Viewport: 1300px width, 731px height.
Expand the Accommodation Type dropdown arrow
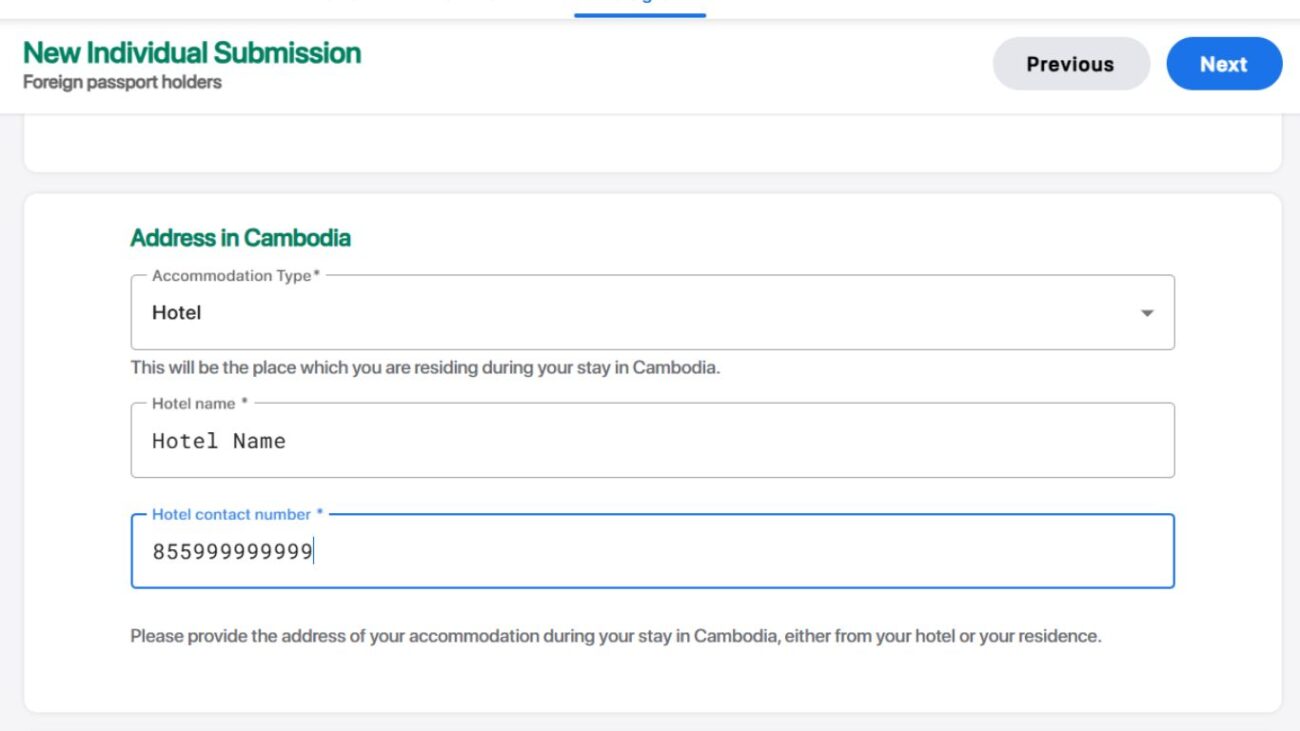click(1147, 313)
